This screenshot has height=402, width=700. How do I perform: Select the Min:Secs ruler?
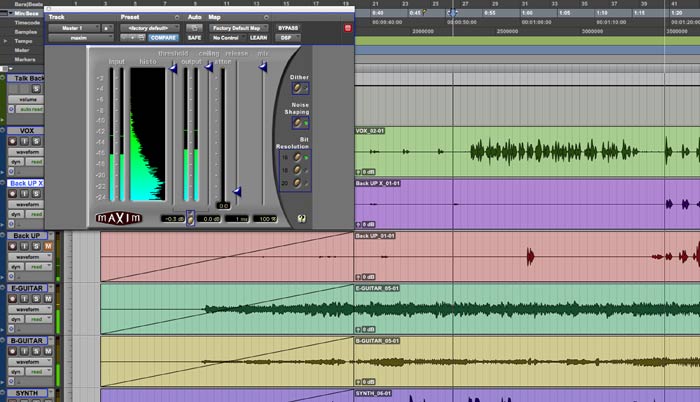[26, 13]
